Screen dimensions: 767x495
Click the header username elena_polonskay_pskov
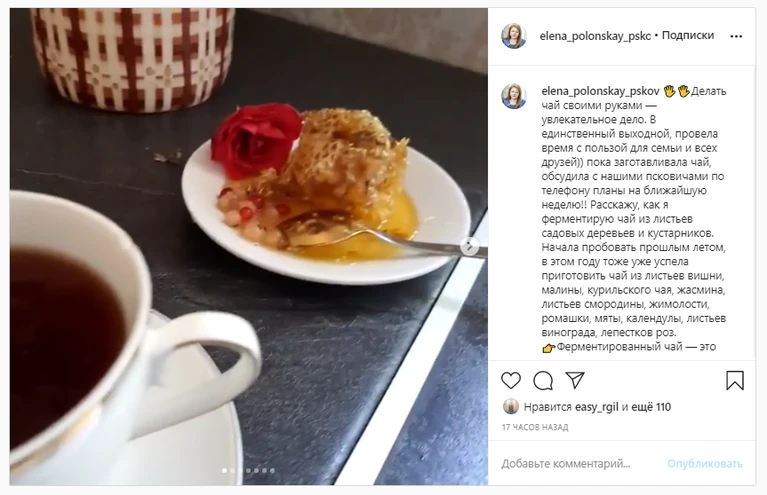pos(595,36)
